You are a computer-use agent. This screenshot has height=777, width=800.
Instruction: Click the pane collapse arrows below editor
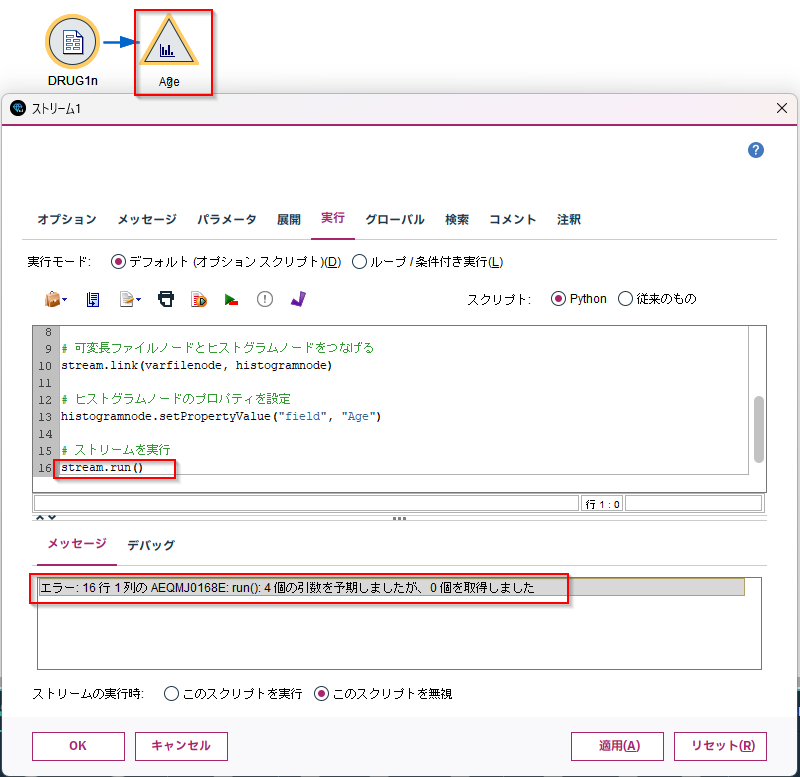[x=45, y=518]
